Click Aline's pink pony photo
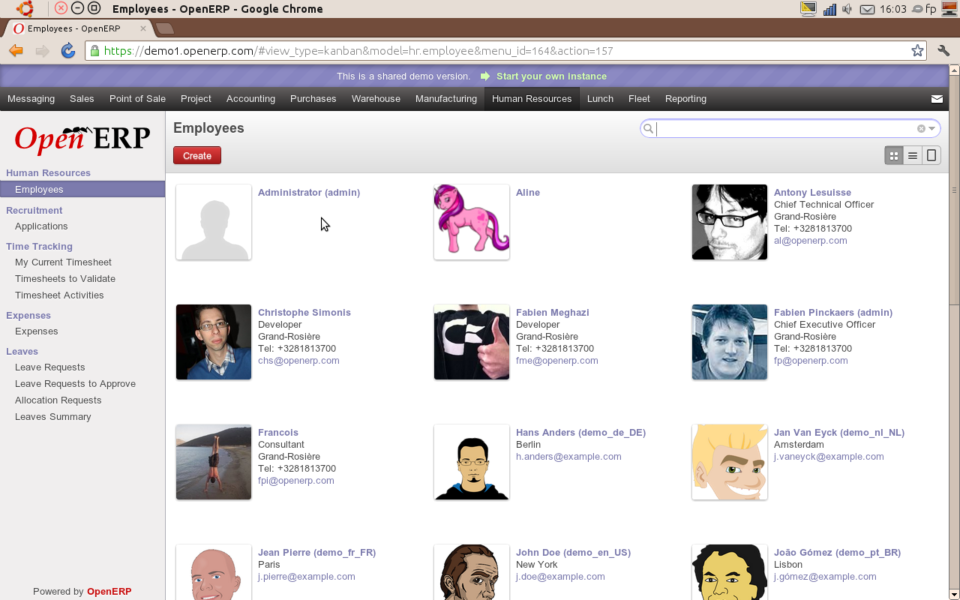 click(x=471, y=222)
